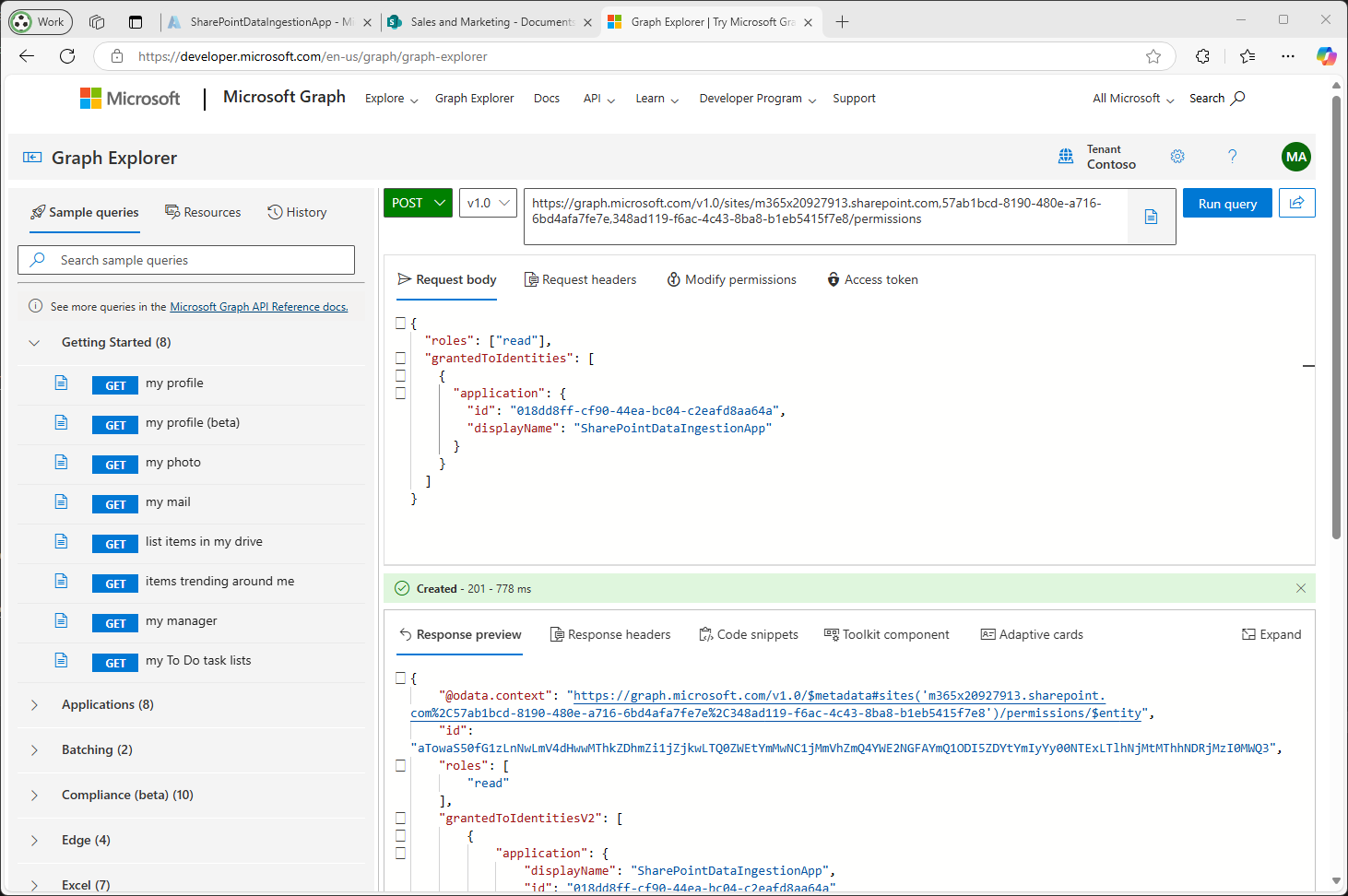The height and width of the screenshot is (896, 1348).
Task: Click the document icon for my manager
Action: 61,620
